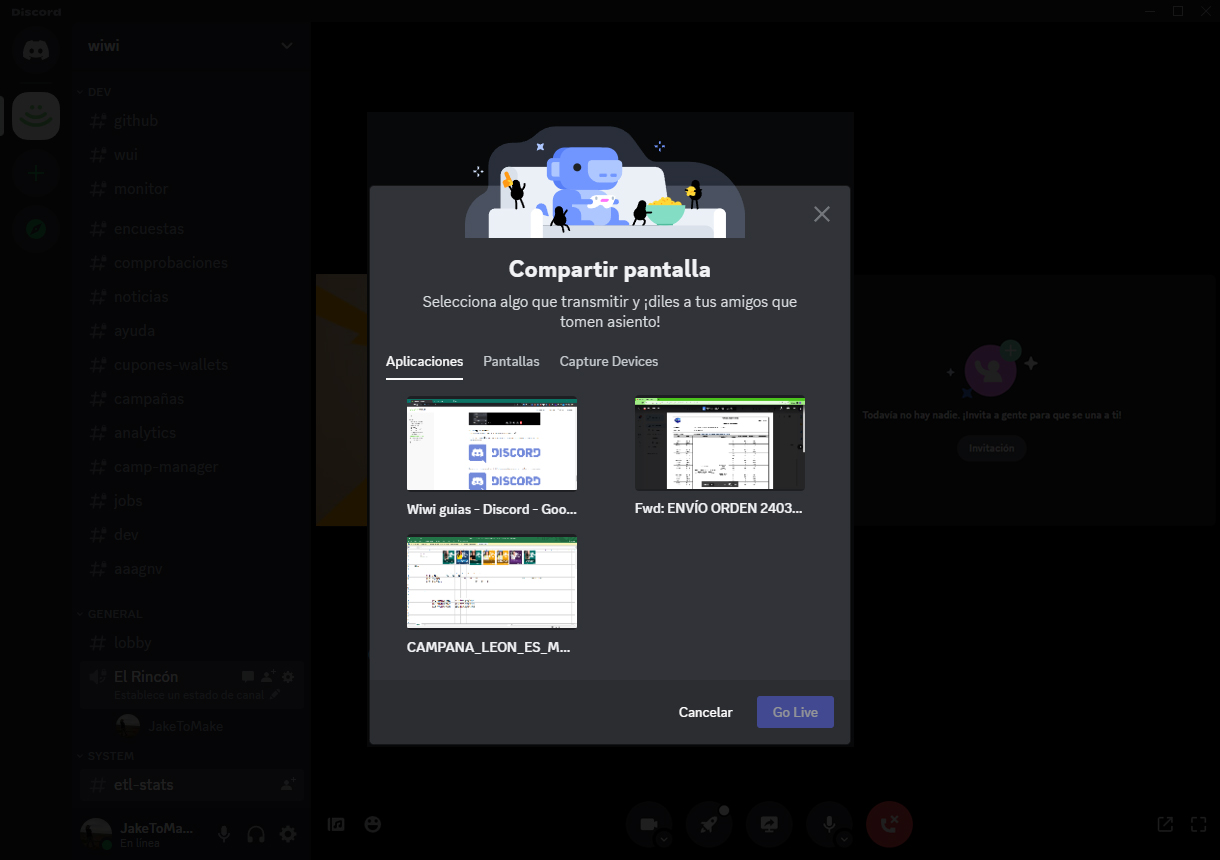Collapse the GENERAL channel category
The image size is (1220, 860).
point(110,614)
